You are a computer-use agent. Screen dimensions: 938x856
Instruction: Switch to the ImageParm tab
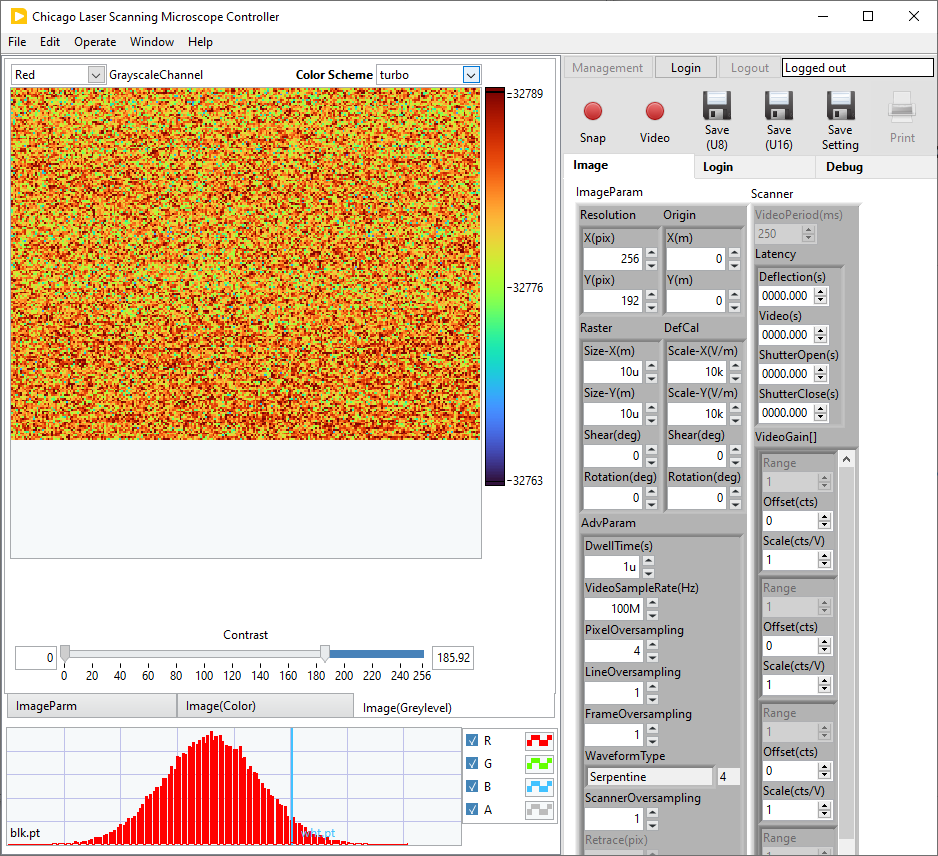click(92, 706)
